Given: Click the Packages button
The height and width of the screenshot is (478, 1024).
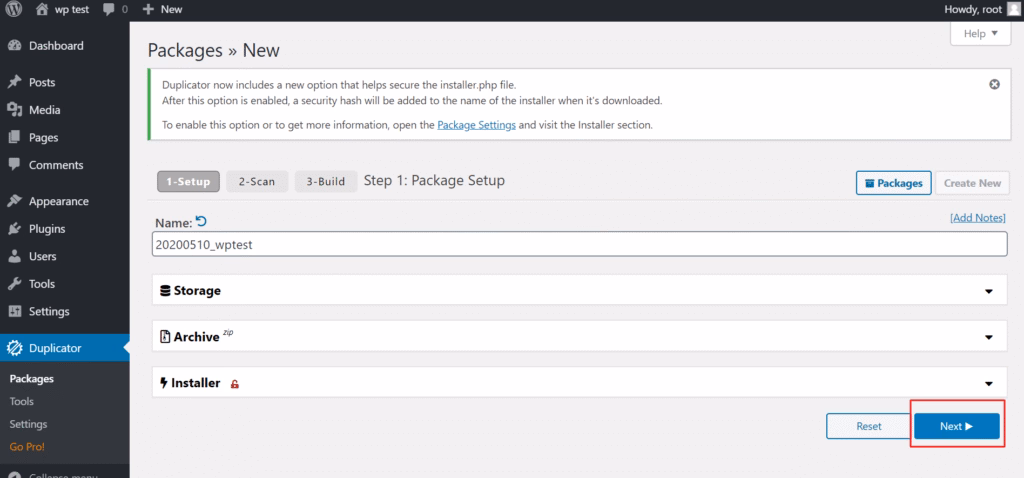Looking at the screenshot, I should [x=893, y=183].
